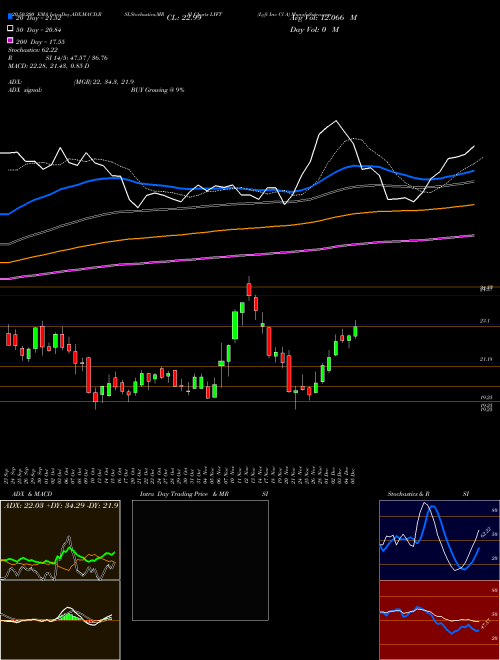This screenshot has height=660, width=500.
Task: Click the 62.22 label inside Stochastics panel
Action: (x=486, y=532)
